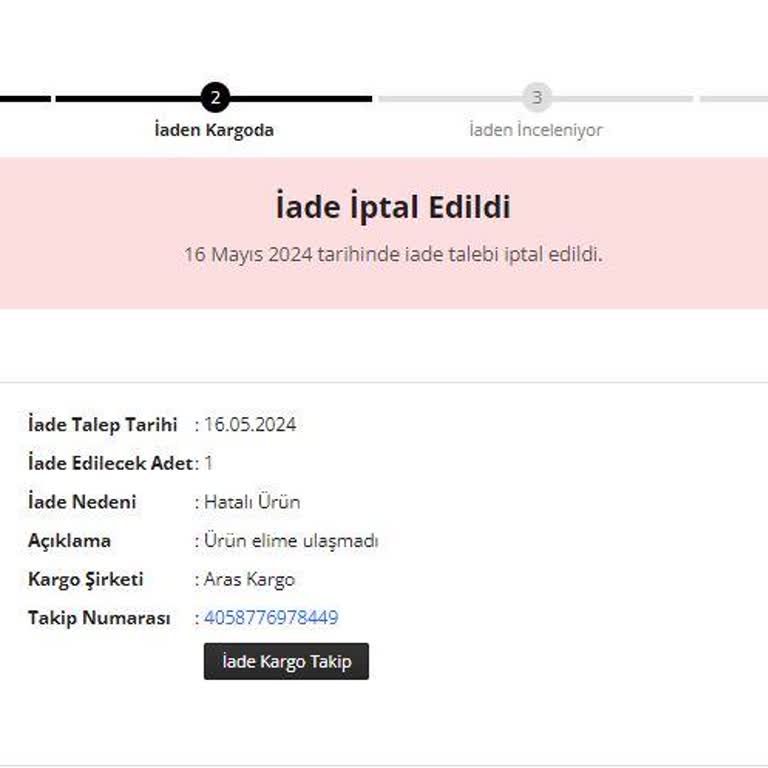Click the İade Nedeni label

82,502
